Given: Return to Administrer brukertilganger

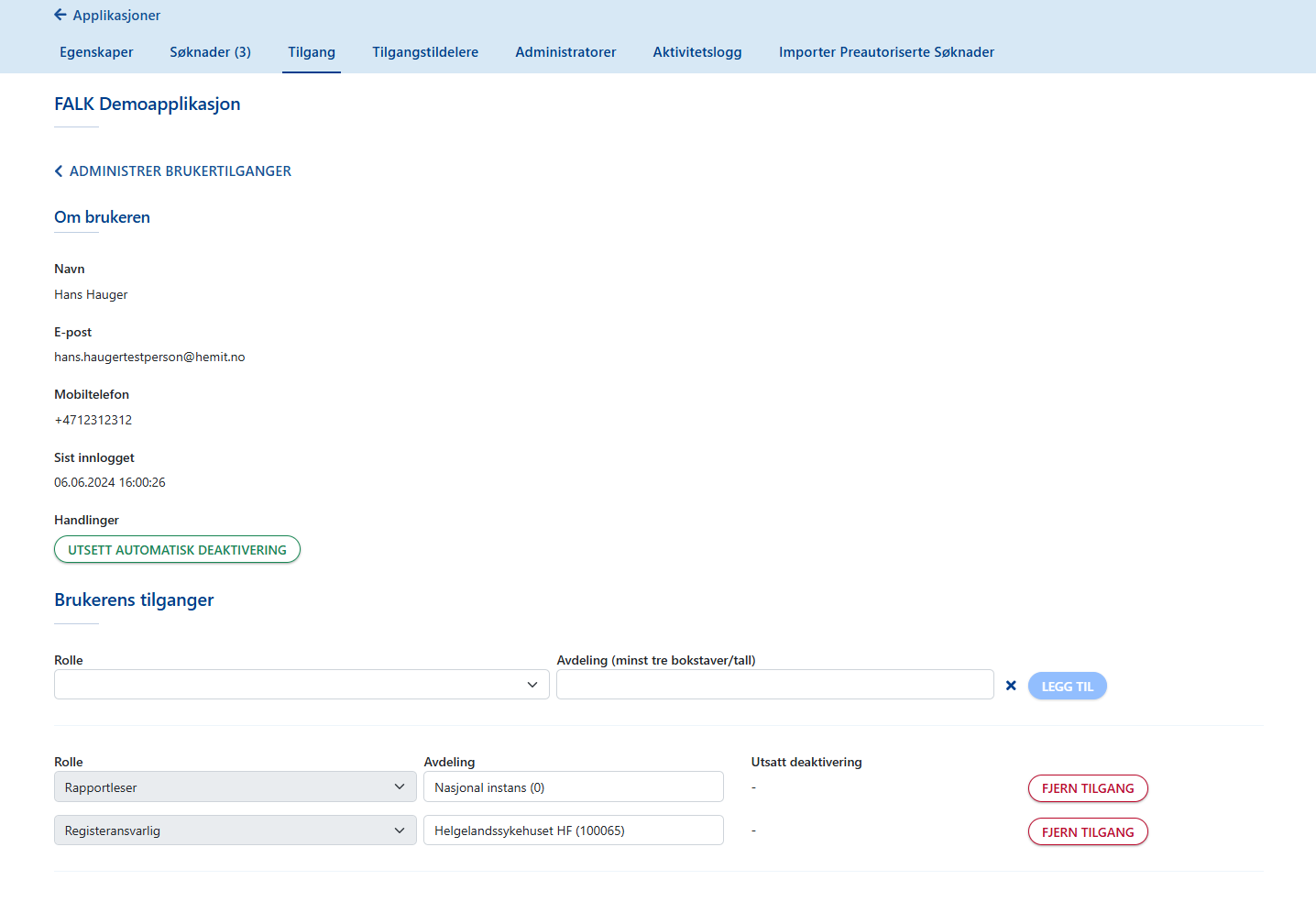Looking at the screenshot, I should 181,171.
